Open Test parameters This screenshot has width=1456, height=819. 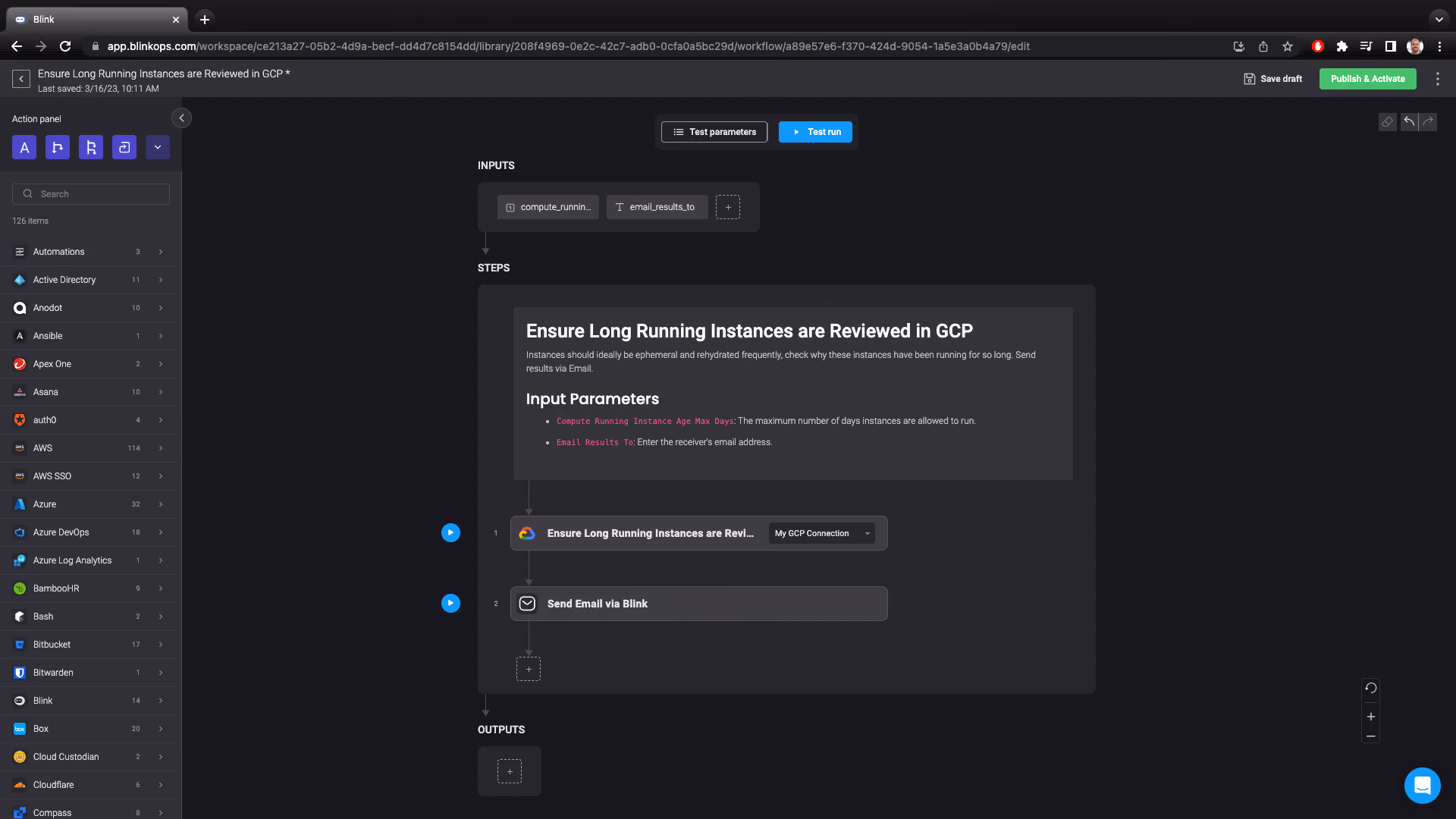pyautogui.click(x=714, y=132)
